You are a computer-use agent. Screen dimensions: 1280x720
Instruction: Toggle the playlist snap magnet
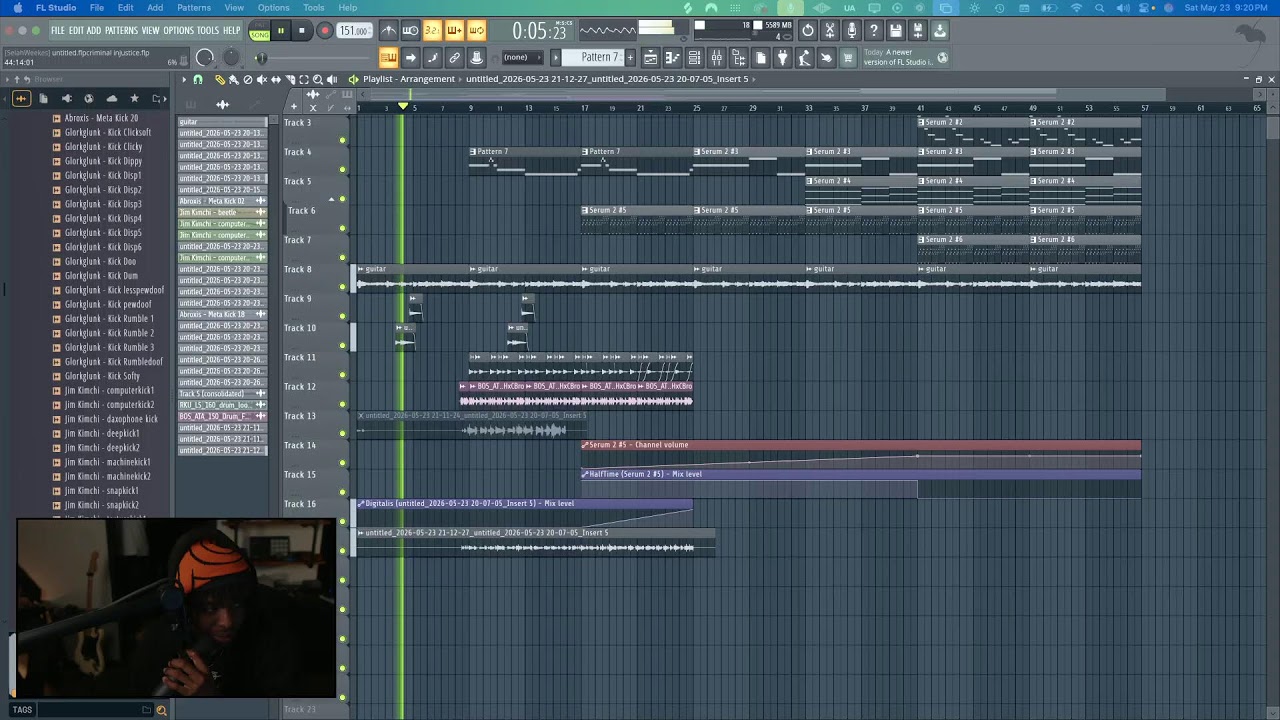198,79
